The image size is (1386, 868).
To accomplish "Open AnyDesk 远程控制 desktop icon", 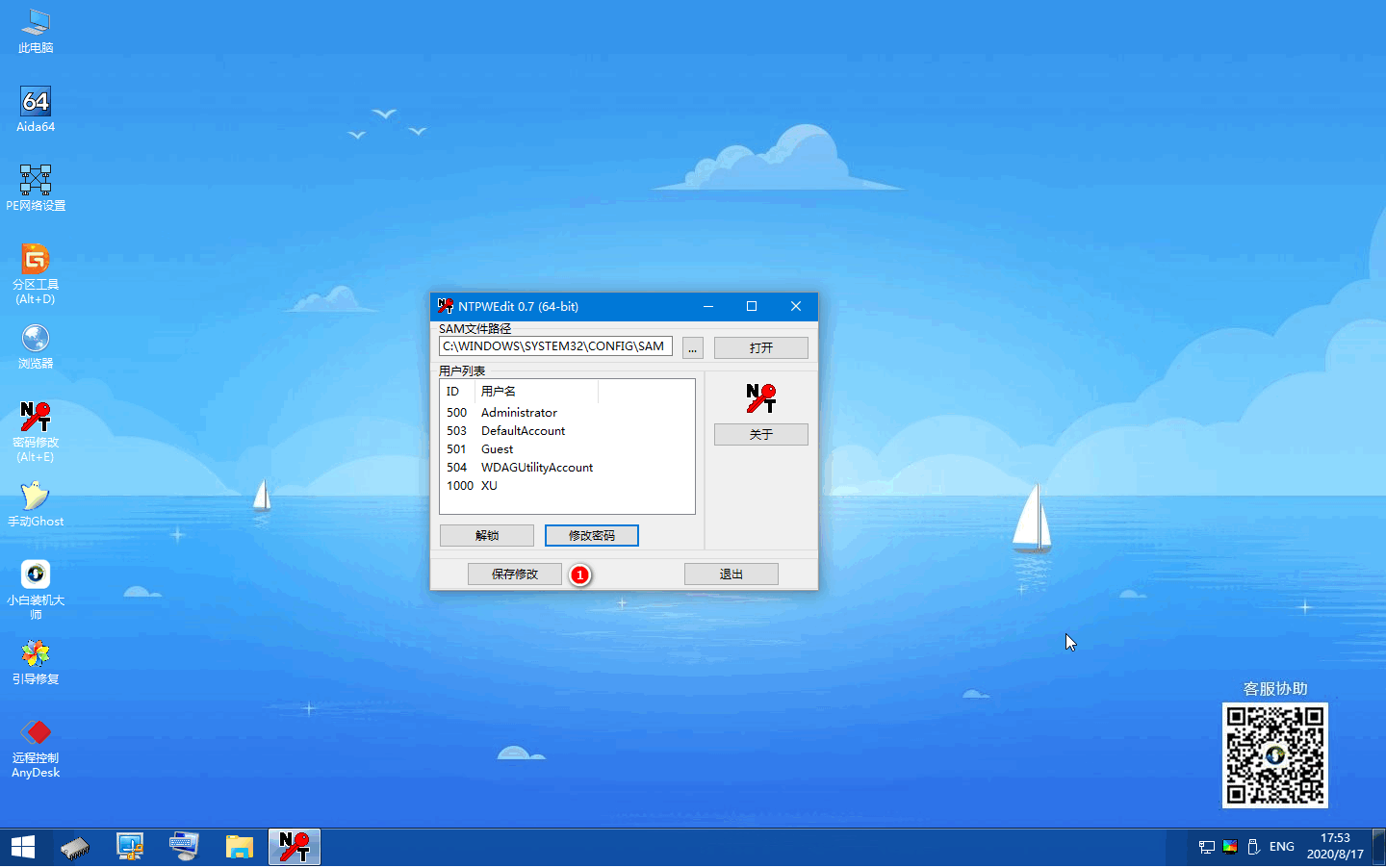I will 36,733.
